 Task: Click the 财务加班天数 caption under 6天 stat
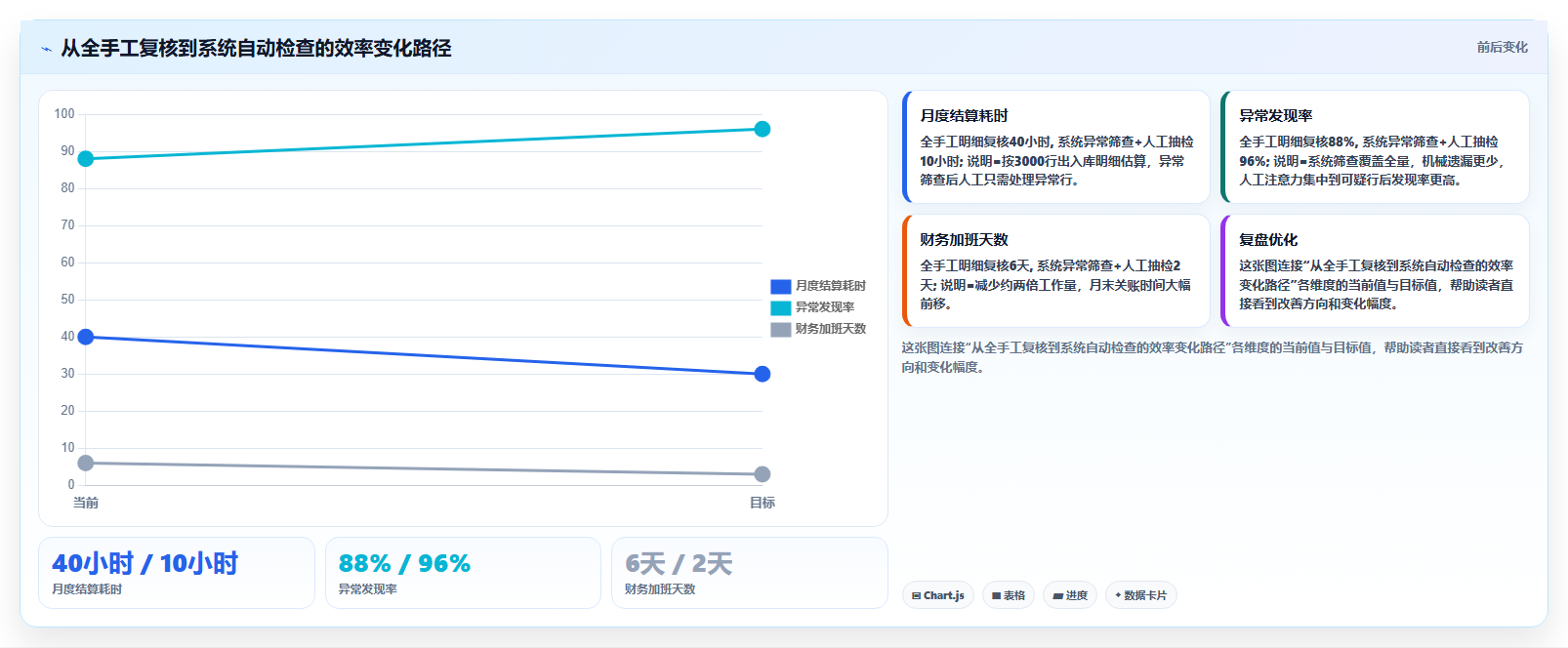[660, 589]
